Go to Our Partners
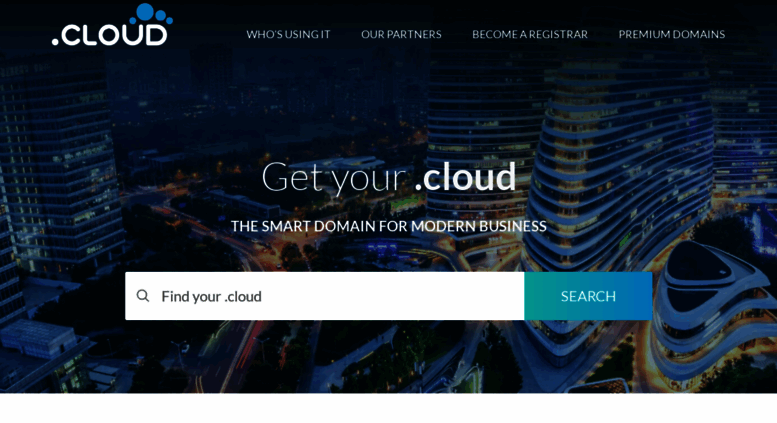Viewport: 777px width, 423px height. tap(401, 34)
